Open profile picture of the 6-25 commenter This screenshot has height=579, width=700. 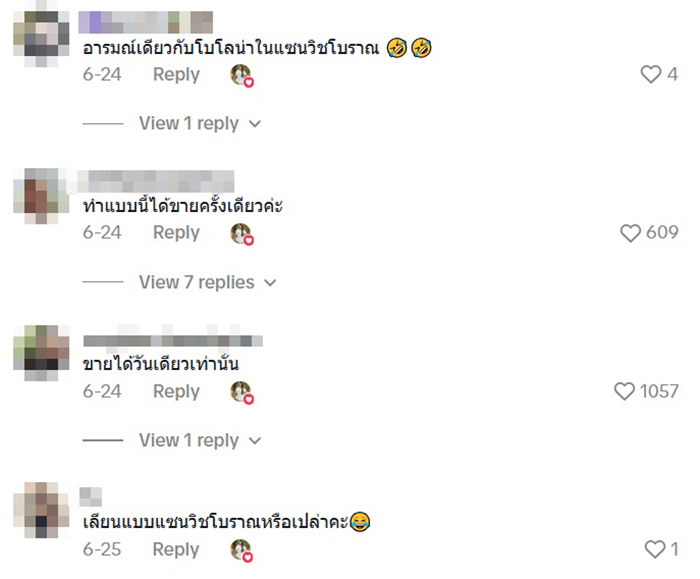coord(41,510)
